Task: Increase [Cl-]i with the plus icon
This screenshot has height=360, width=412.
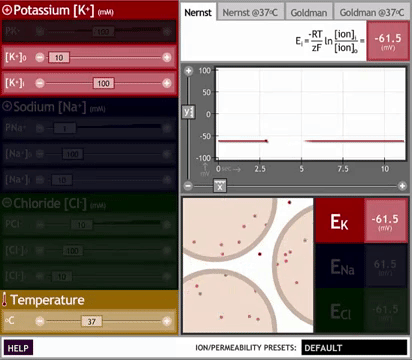Action: [x=167, y=277]
